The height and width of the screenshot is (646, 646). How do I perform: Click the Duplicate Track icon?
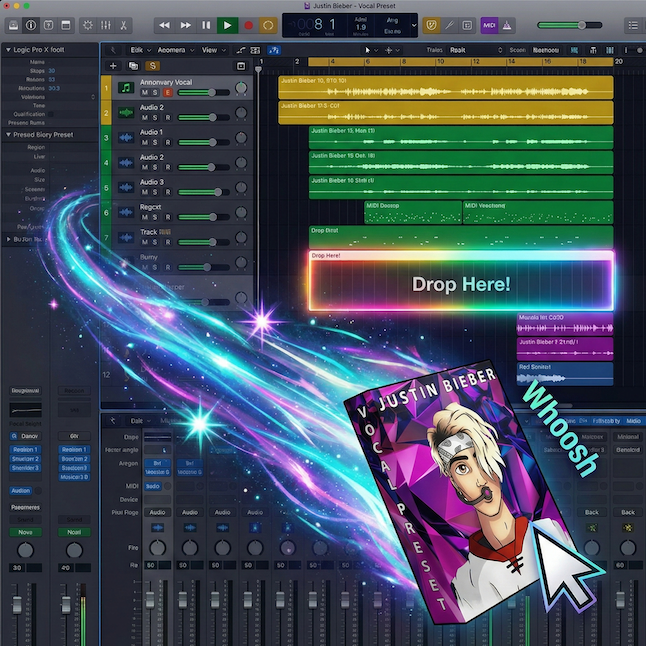[x=133, y=66]
